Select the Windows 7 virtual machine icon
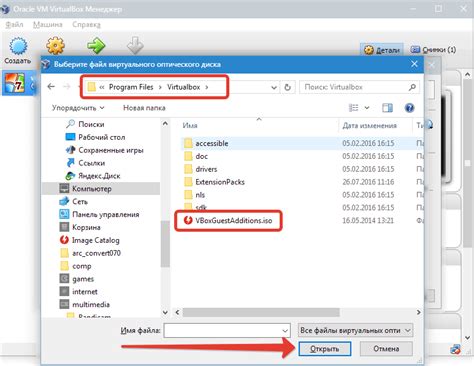Screen dimensions: 474x366 click(14, 83)
